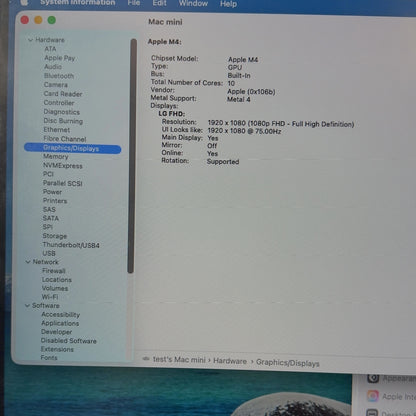
Task: Collapse the Software section
Action: click(x=27, y=305)
